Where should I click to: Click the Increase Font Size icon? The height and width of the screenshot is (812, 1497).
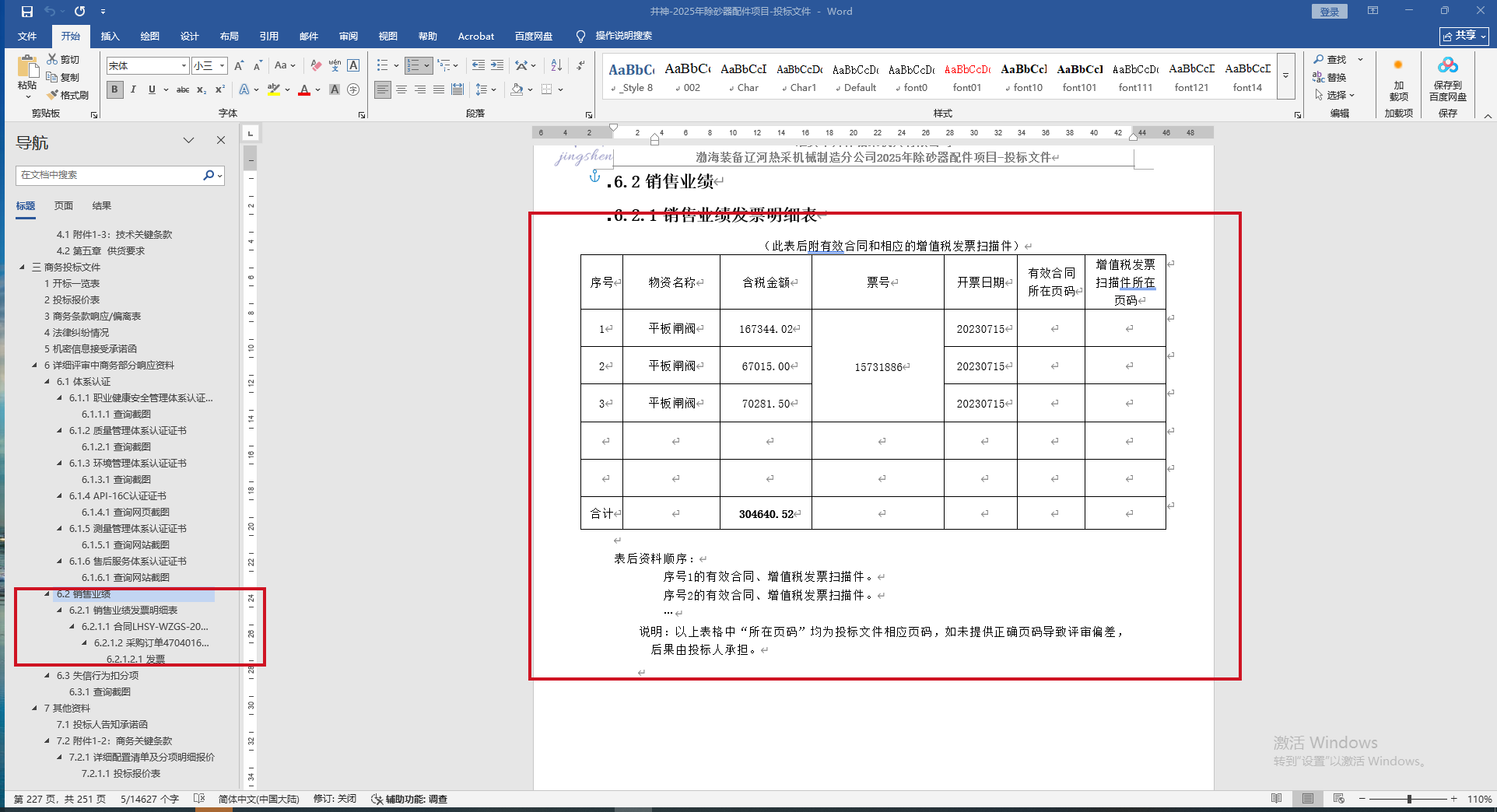tap(240, 66)
